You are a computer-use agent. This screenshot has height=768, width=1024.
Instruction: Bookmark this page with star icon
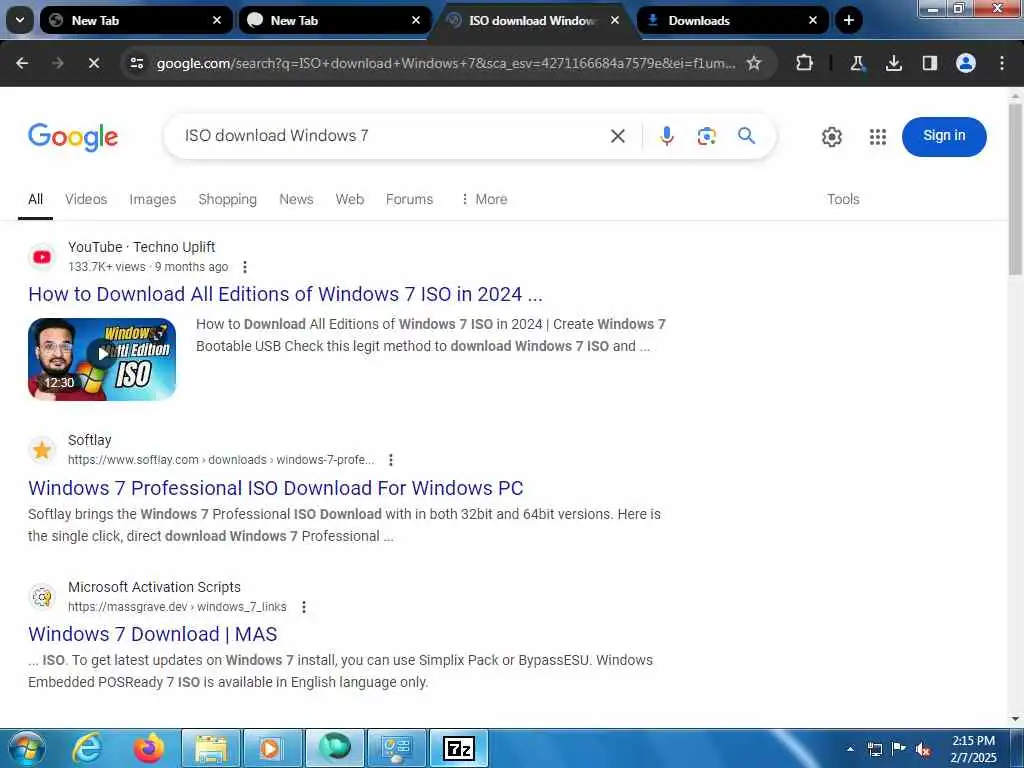pyautogui.click(x=754, y=63)
